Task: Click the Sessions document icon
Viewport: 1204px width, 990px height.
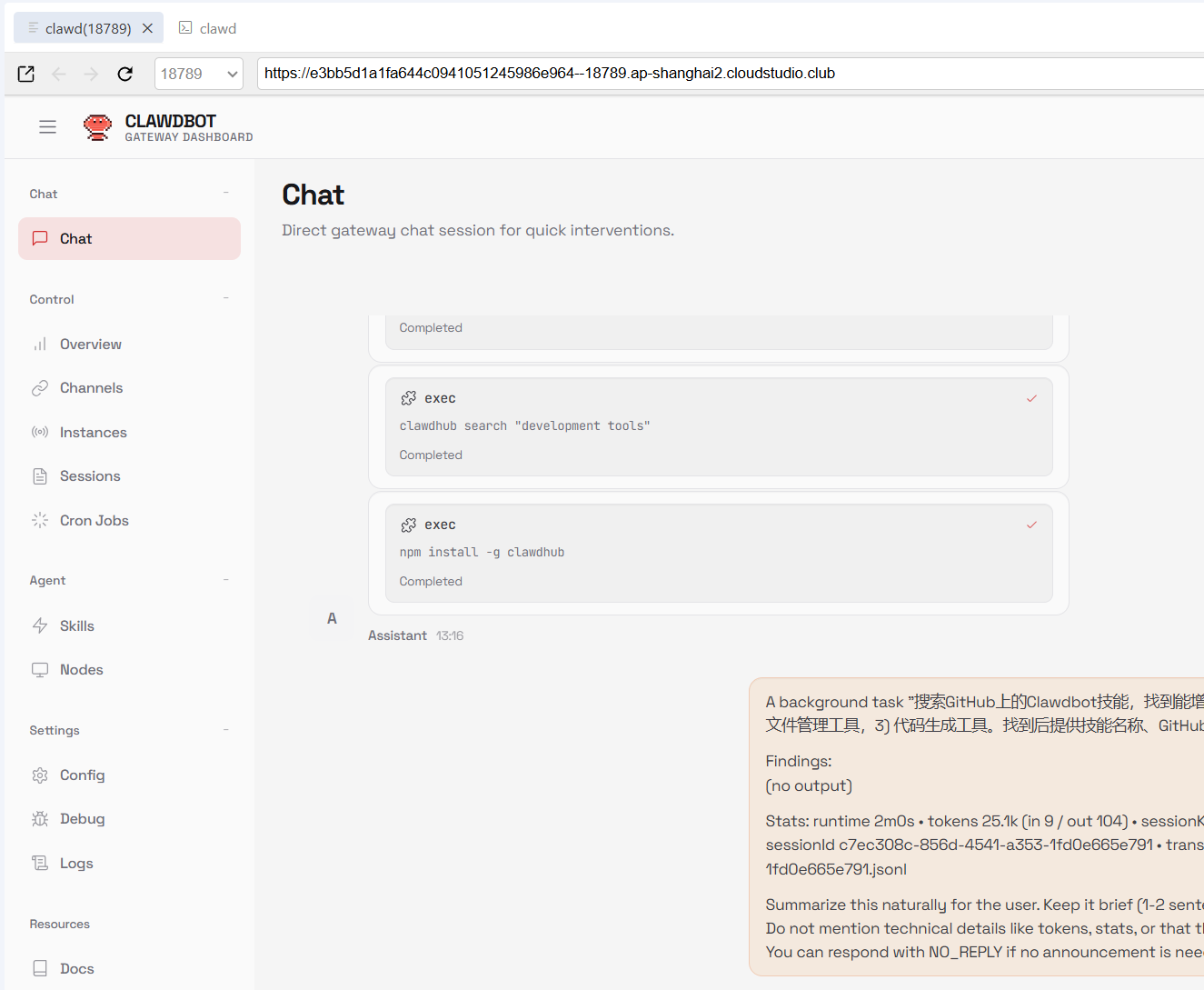Action: (40, 476)
